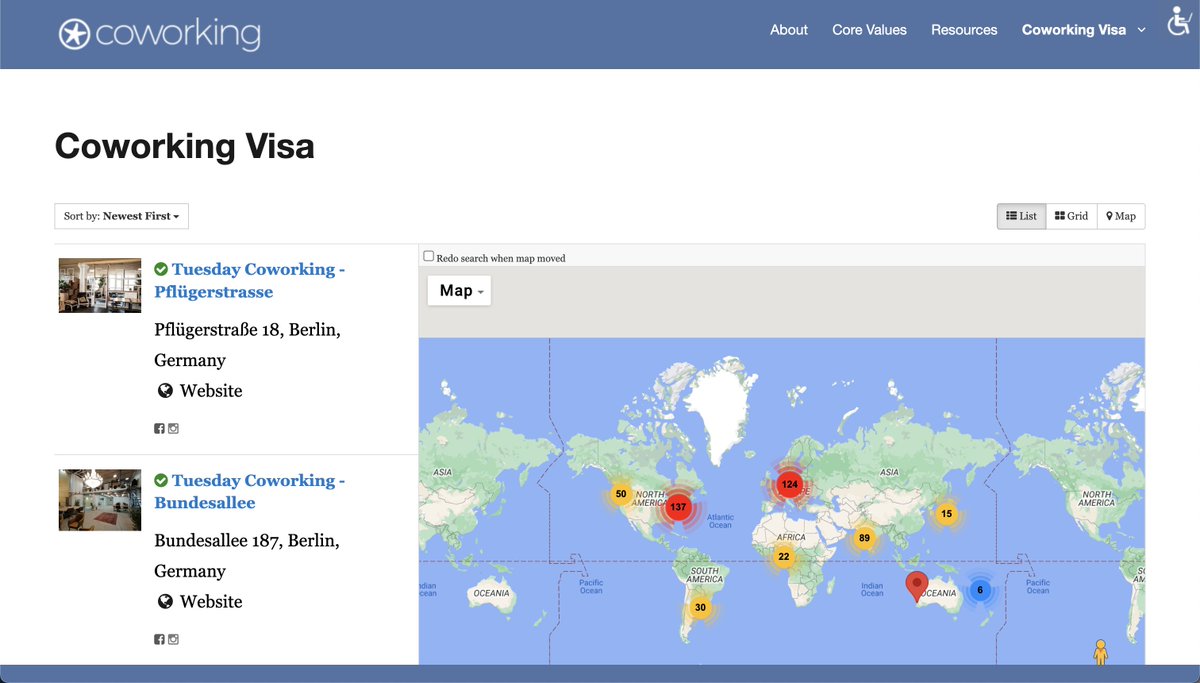Click the 89 cluster marker on the map
The height and width of the screenshot is (683, 1200).
tap(864, 538)
